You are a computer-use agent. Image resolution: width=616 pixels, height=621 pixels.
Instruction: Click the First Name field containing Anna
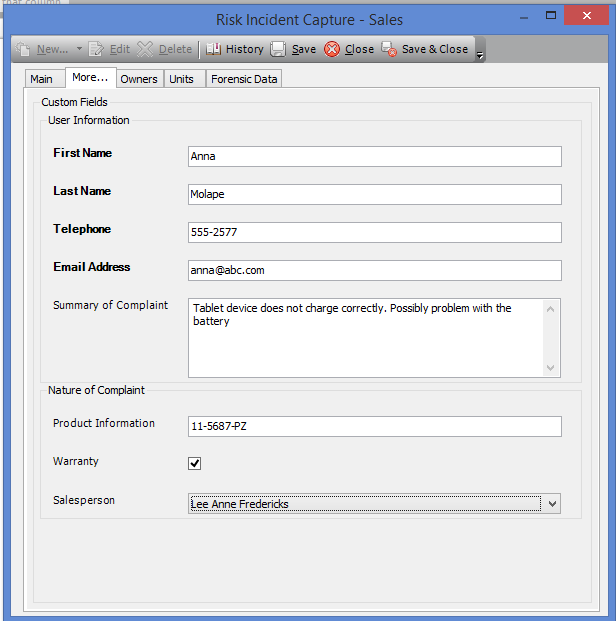click(x=375, y=156)
